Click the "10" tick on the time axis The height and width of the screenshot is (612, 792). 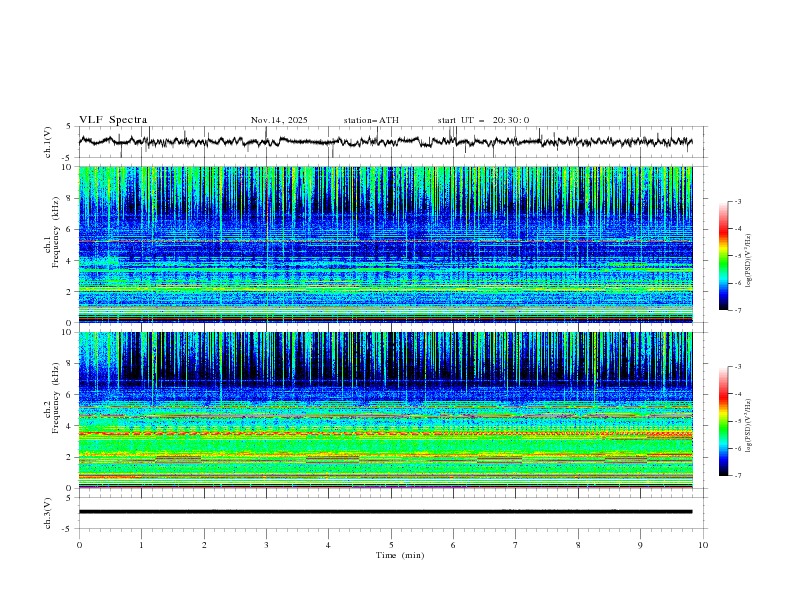tap(703, 545)
